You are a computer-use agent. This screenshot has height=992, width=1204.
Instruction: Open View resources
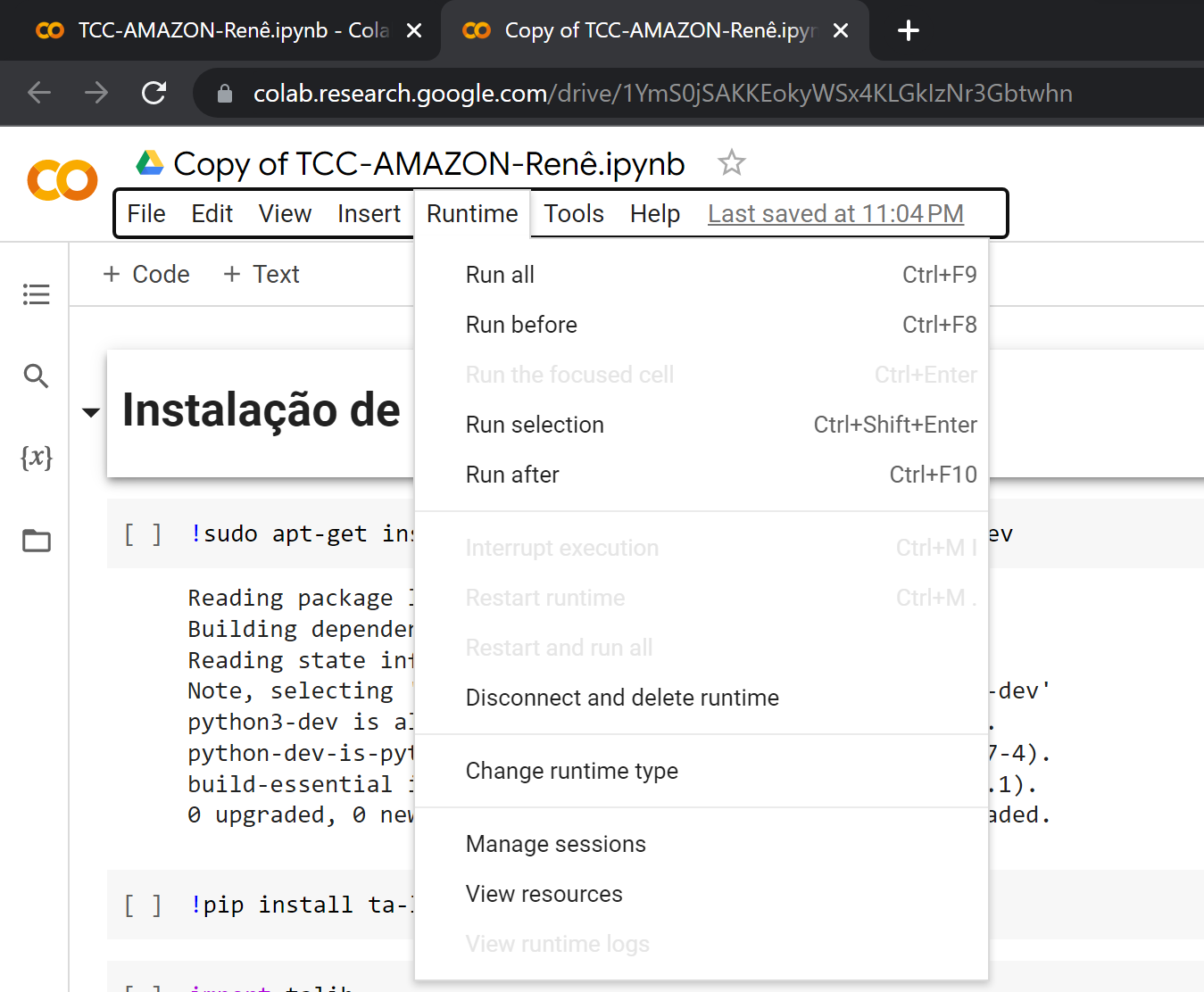click(702, 894)
